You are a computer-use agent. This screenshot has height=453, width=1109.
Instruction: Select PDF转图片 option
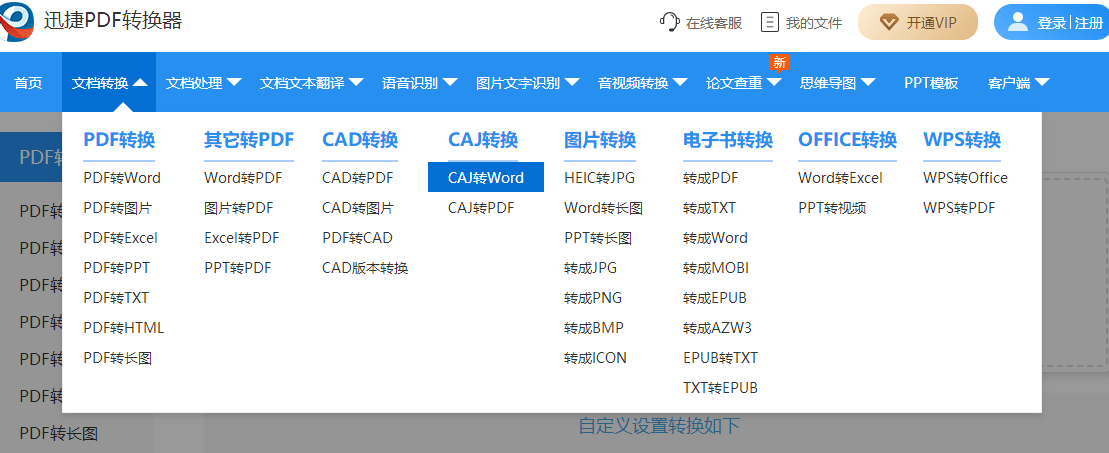pyautogui.click(x=117, y=208)
